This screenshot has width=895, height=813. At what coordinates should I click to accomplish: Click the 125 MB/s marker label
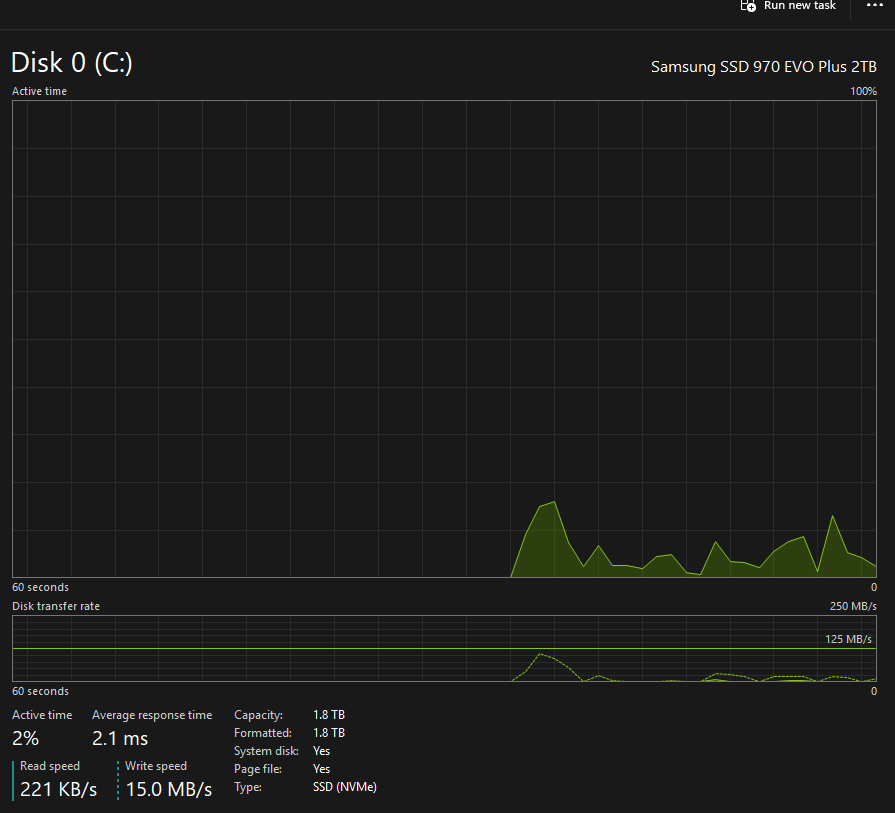click(849, 639)
